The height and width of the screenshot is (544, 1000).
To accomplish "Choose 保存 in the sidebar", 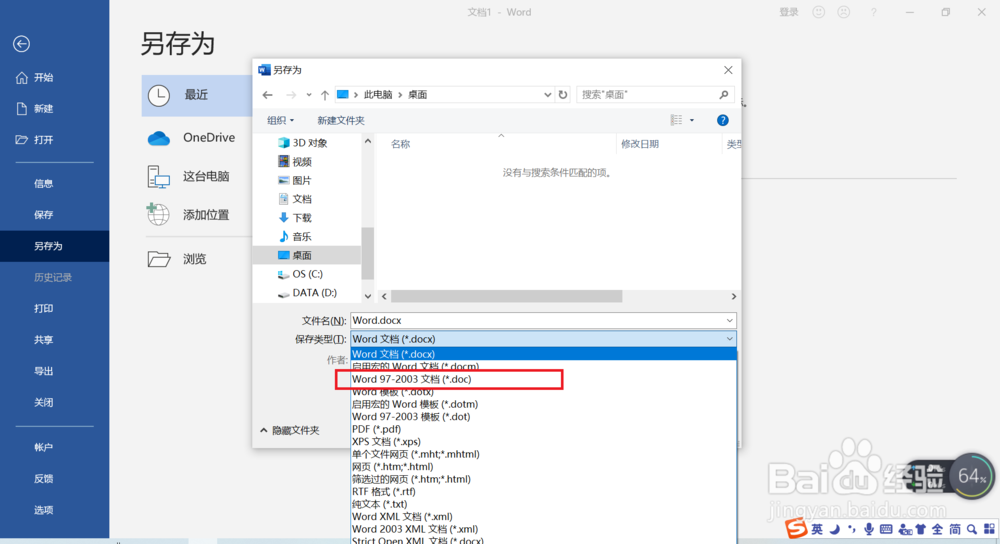I will point(43,215).
